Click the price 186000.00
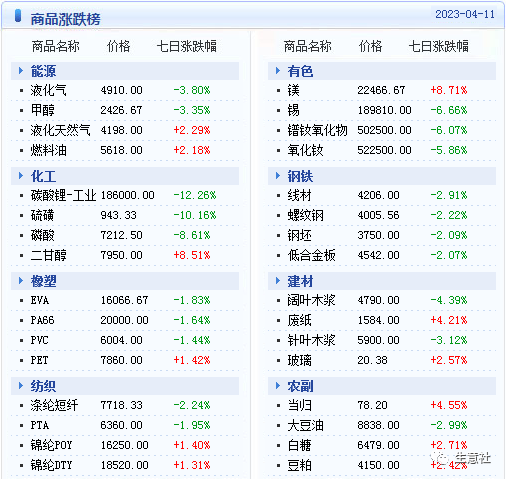The width and height of the screenshot is (506, 479). (x=127, y=195)
